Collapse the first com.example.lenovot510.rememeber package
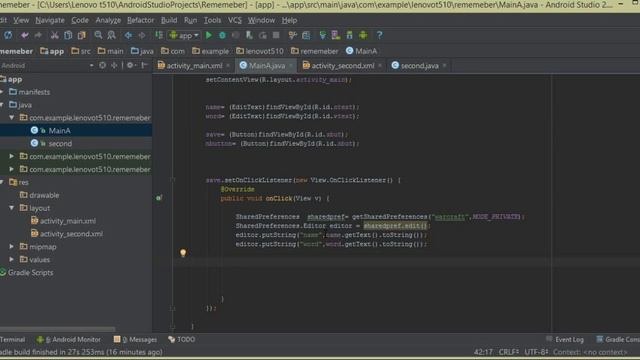 11,118
